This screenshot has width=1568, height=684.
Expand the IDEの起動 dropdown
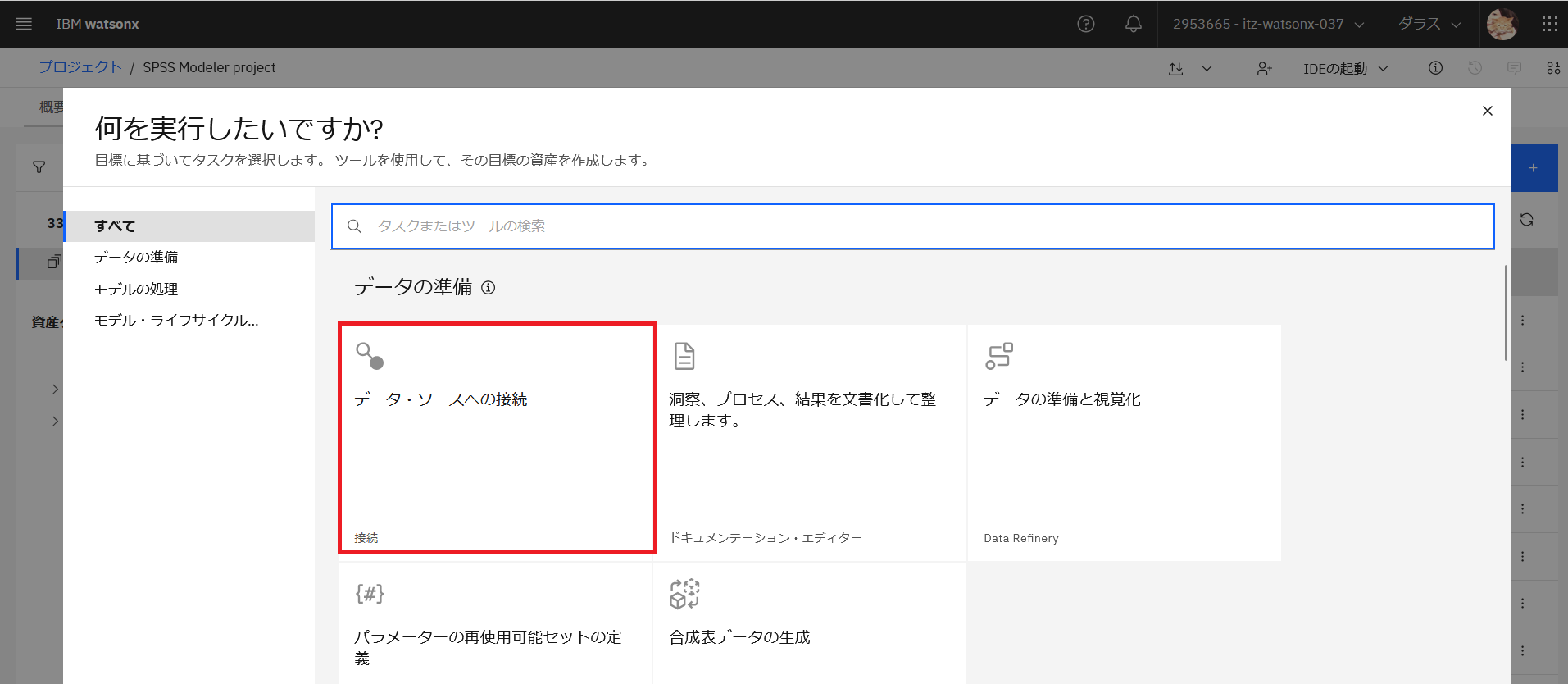point(1346,69)
